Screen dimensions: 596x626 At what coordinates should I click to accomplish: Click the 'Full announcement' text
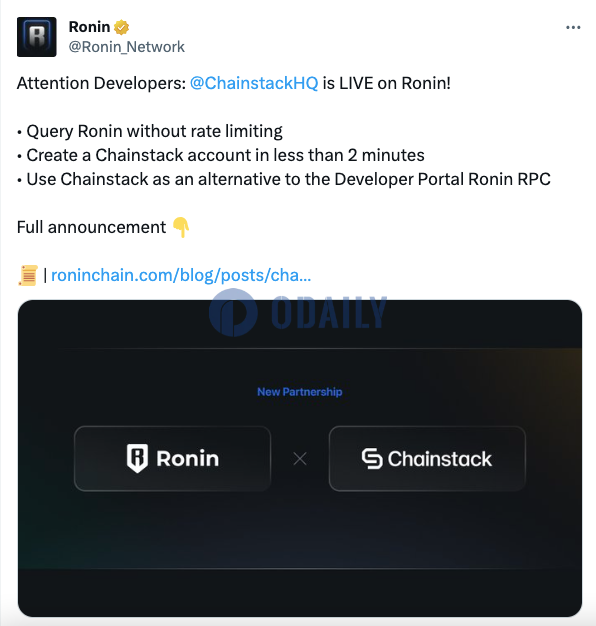click(91, 227)
